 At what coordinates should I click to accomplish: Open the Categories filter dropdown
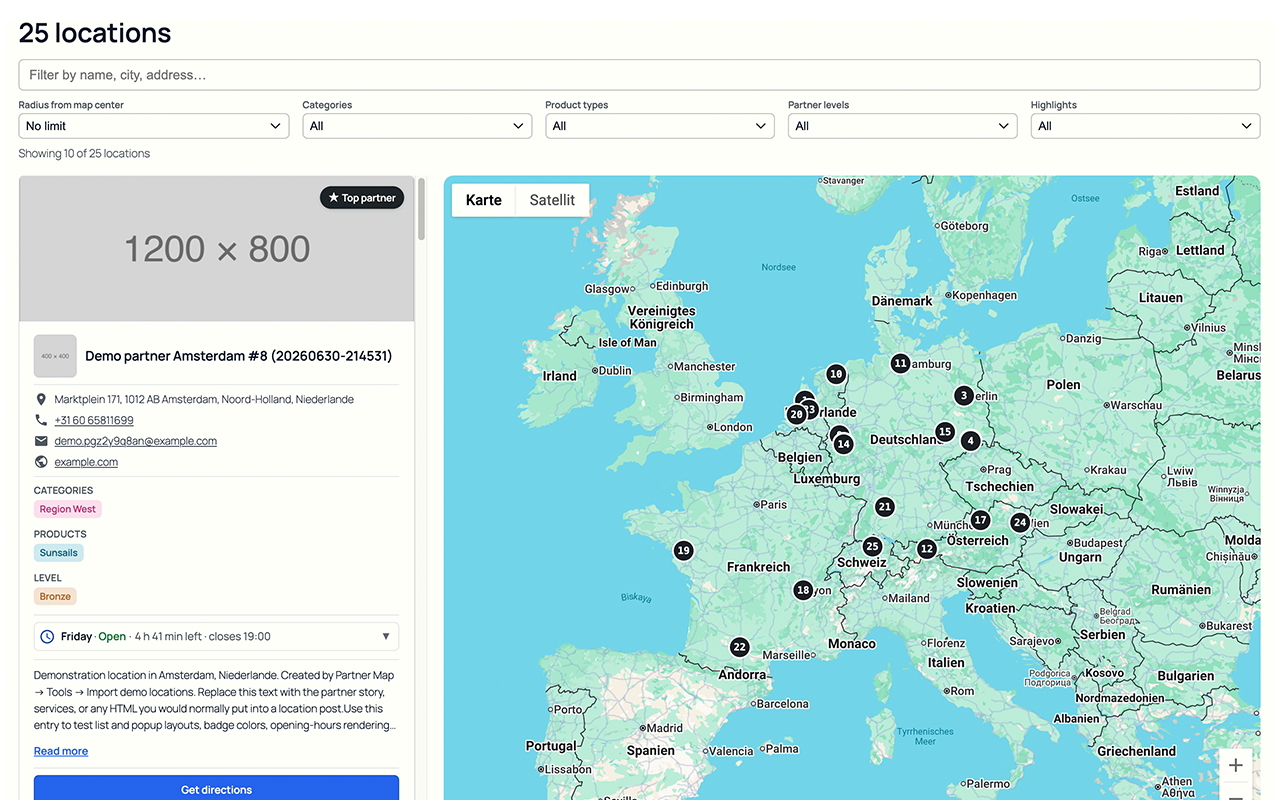(417, 126)
